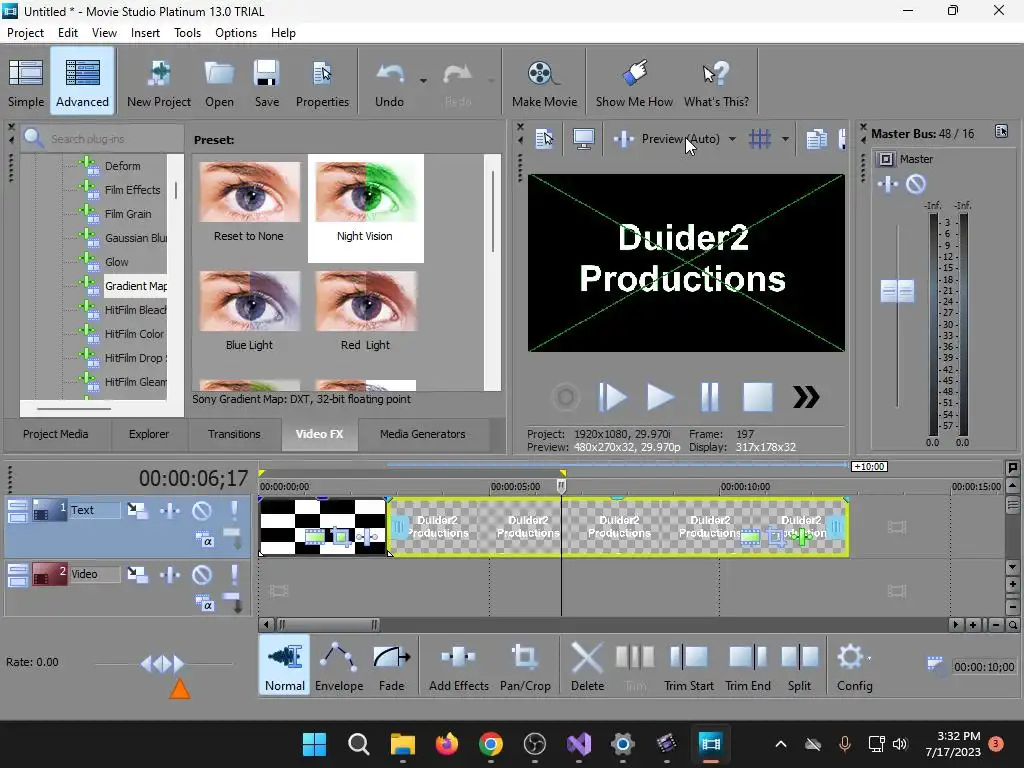This screenshot has height=768, width=1024.
Task: Open project Properties
Action: coord(322,83)
